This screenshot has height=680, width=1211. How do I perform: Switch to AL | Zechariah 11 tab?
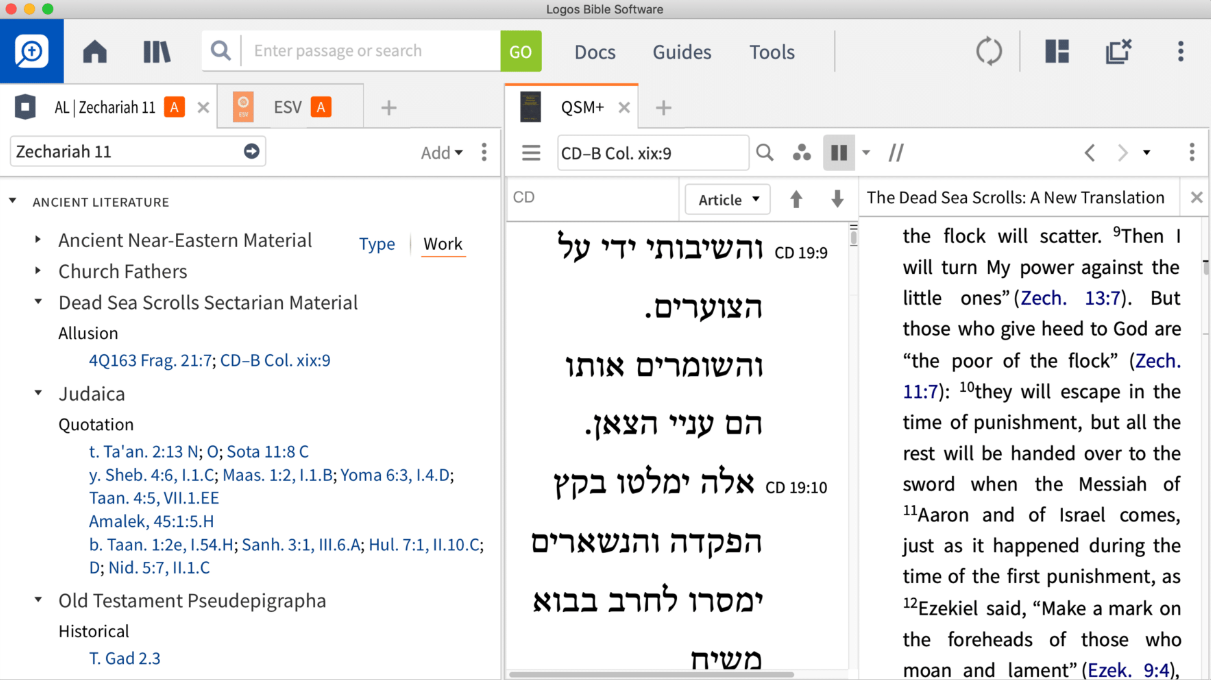(x=105, y=107)
